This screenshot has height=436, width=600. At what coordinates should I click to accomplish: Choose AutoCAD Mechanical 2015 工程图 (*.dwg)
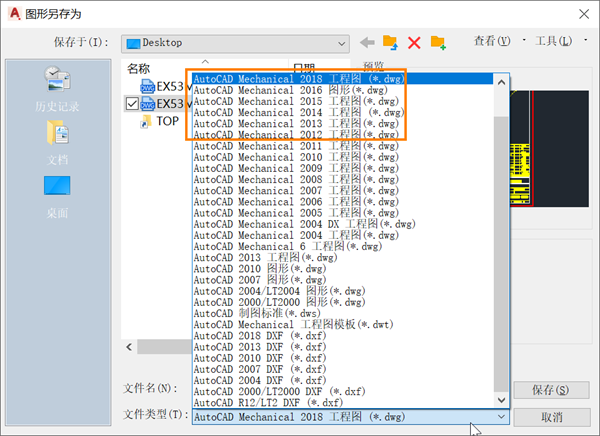point(343,101)
